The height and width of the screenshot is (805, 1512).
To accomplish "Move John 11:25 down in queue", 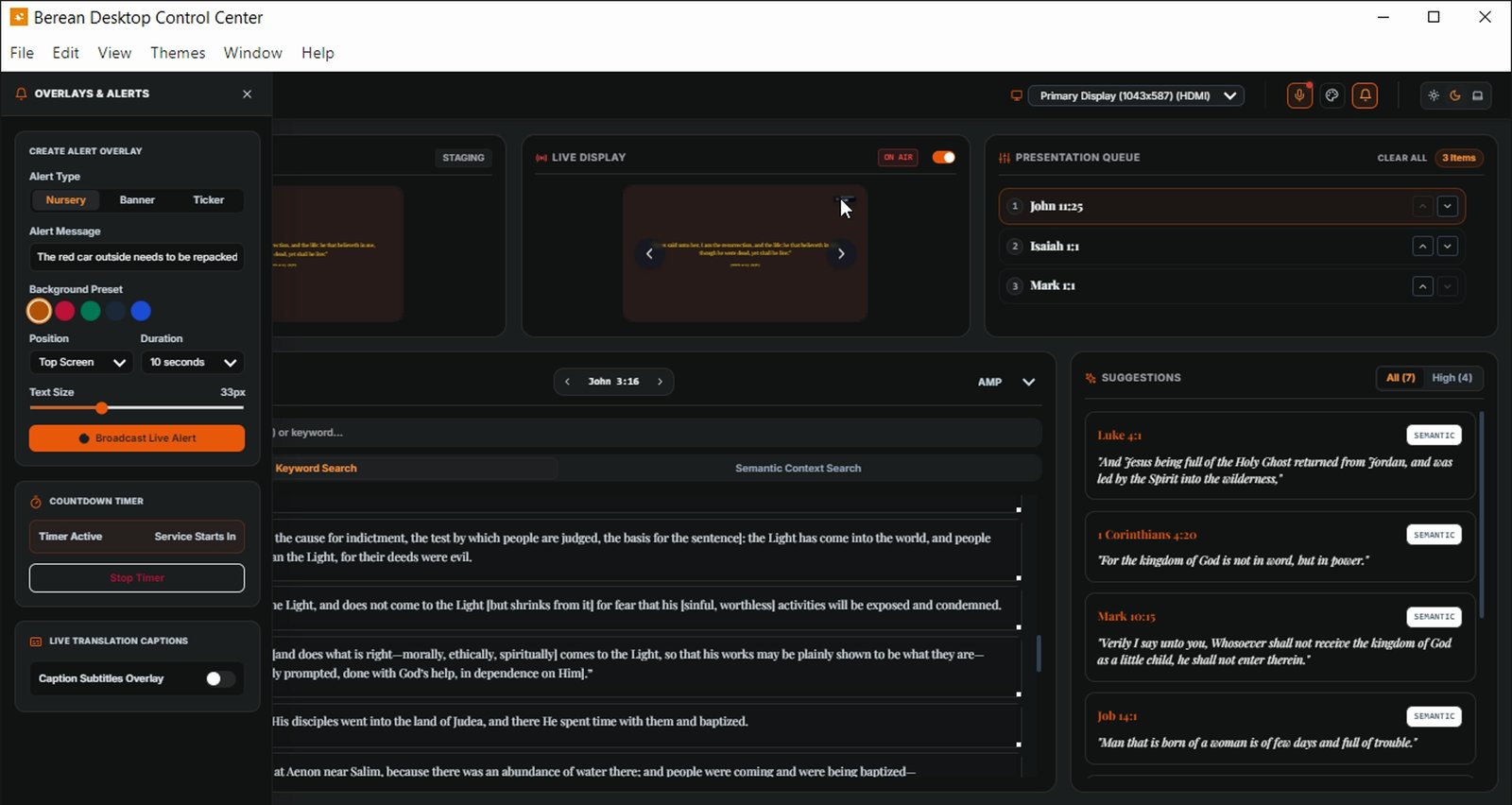I will (1448, 206).
